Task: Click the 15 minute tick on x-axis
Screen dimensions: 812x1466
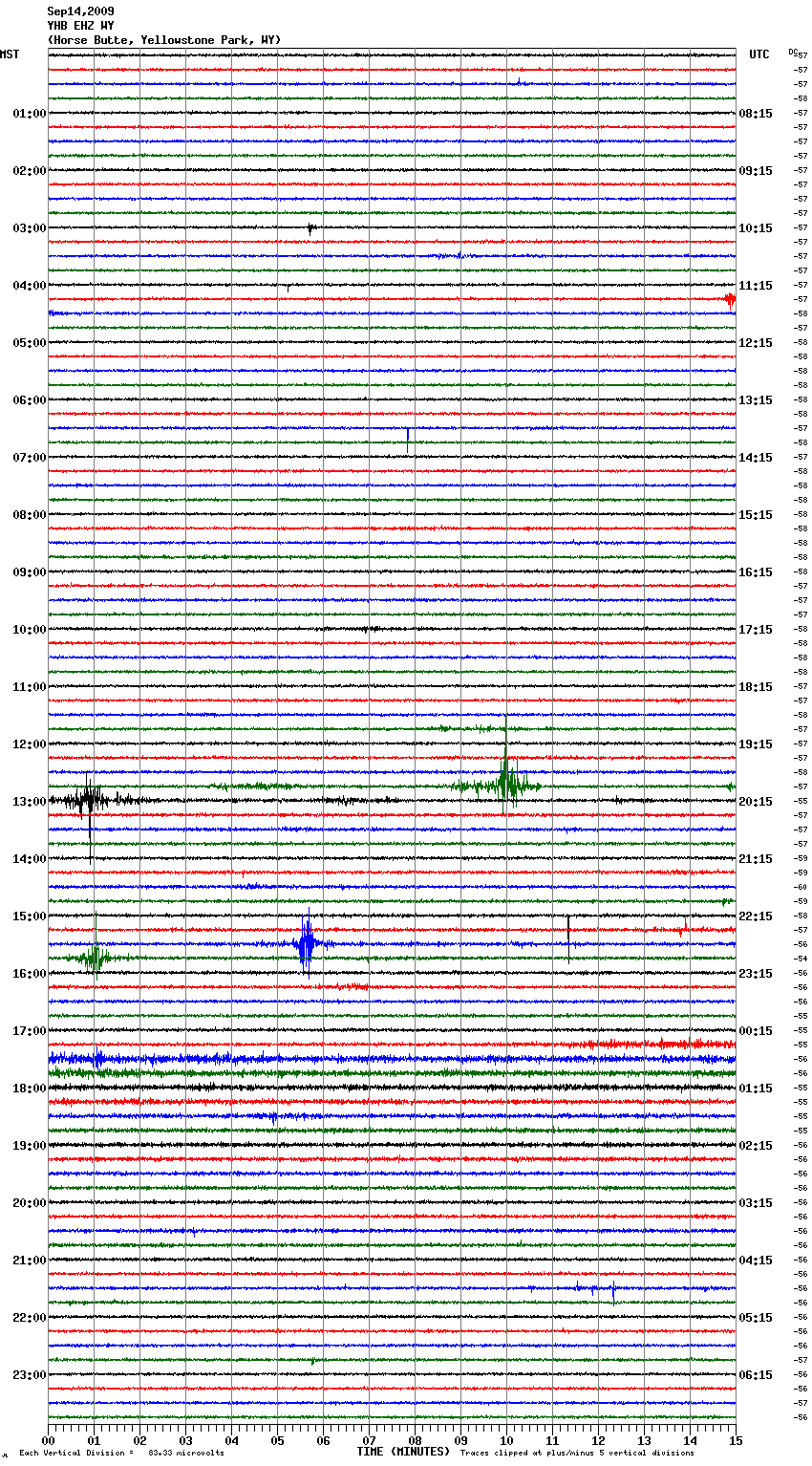Action: [736, 1440]
